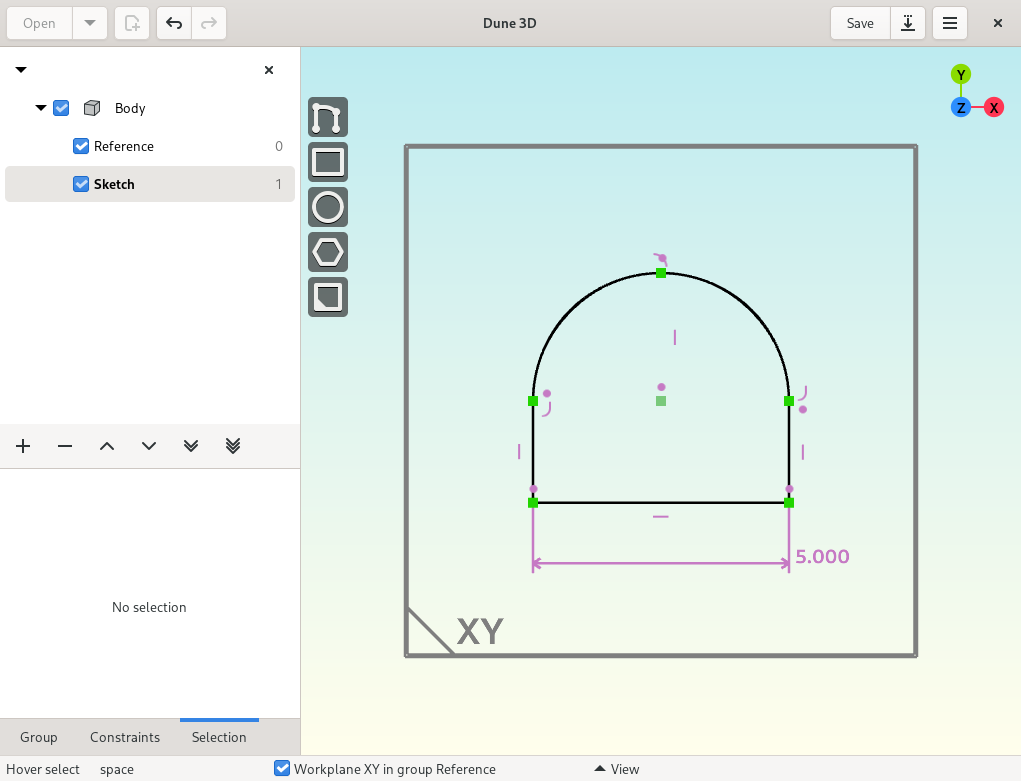Open the hamburger main menu

click(x=950, y=23)
